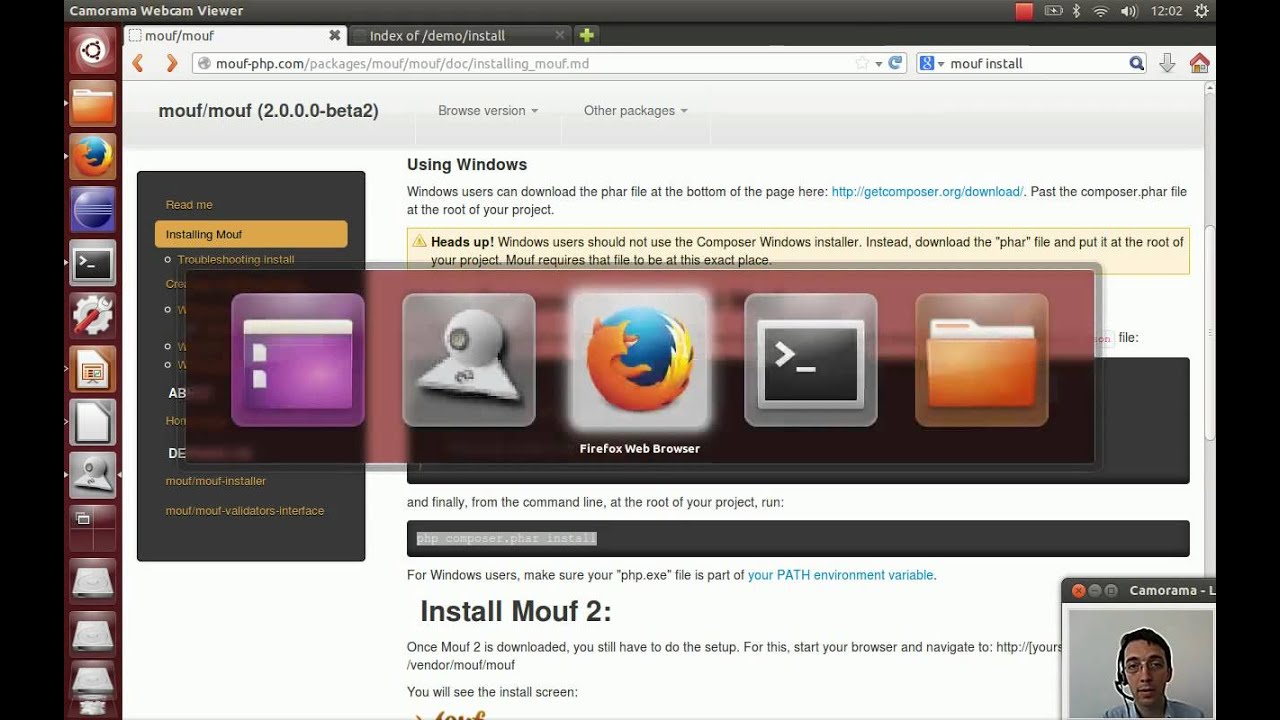Open the getcomposer.org/download link

point(927,191)
